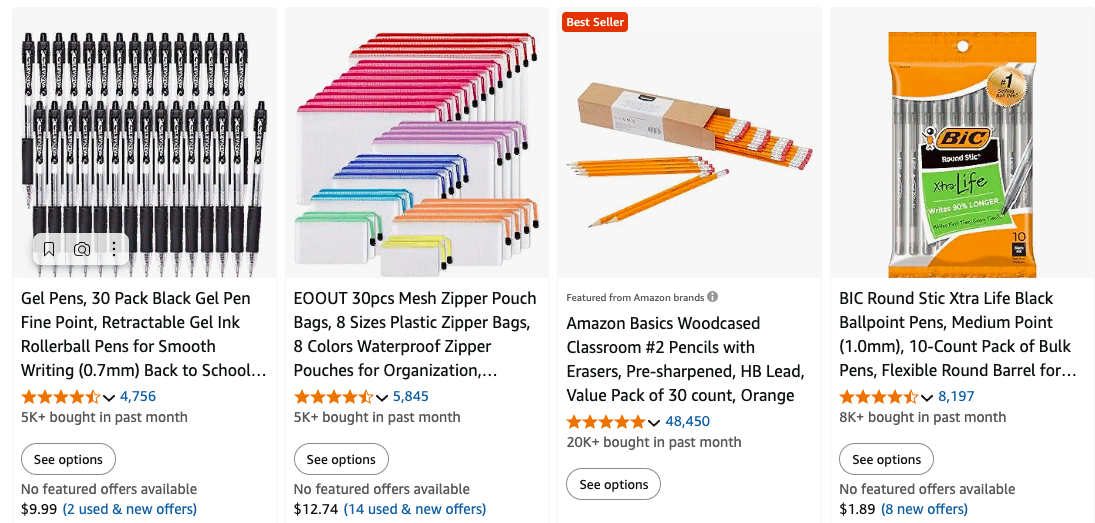The height and width of the screenshot is (523, 1095).
Task: Click the bookmark icon on gel pens image
Action: coord(49,249)
